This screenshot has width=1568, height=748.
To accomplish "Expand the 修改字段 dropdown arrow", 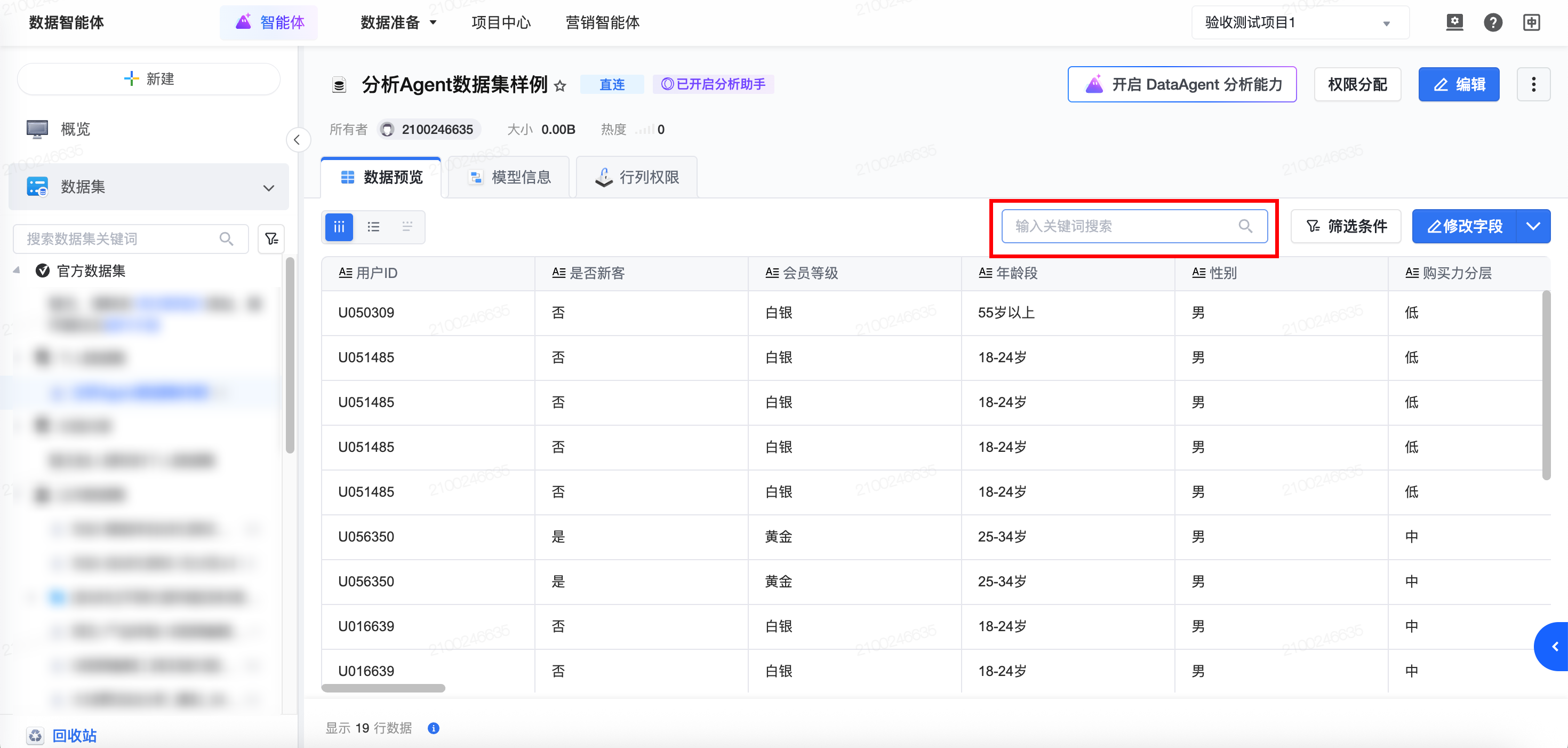I will tap(1533, 227).
